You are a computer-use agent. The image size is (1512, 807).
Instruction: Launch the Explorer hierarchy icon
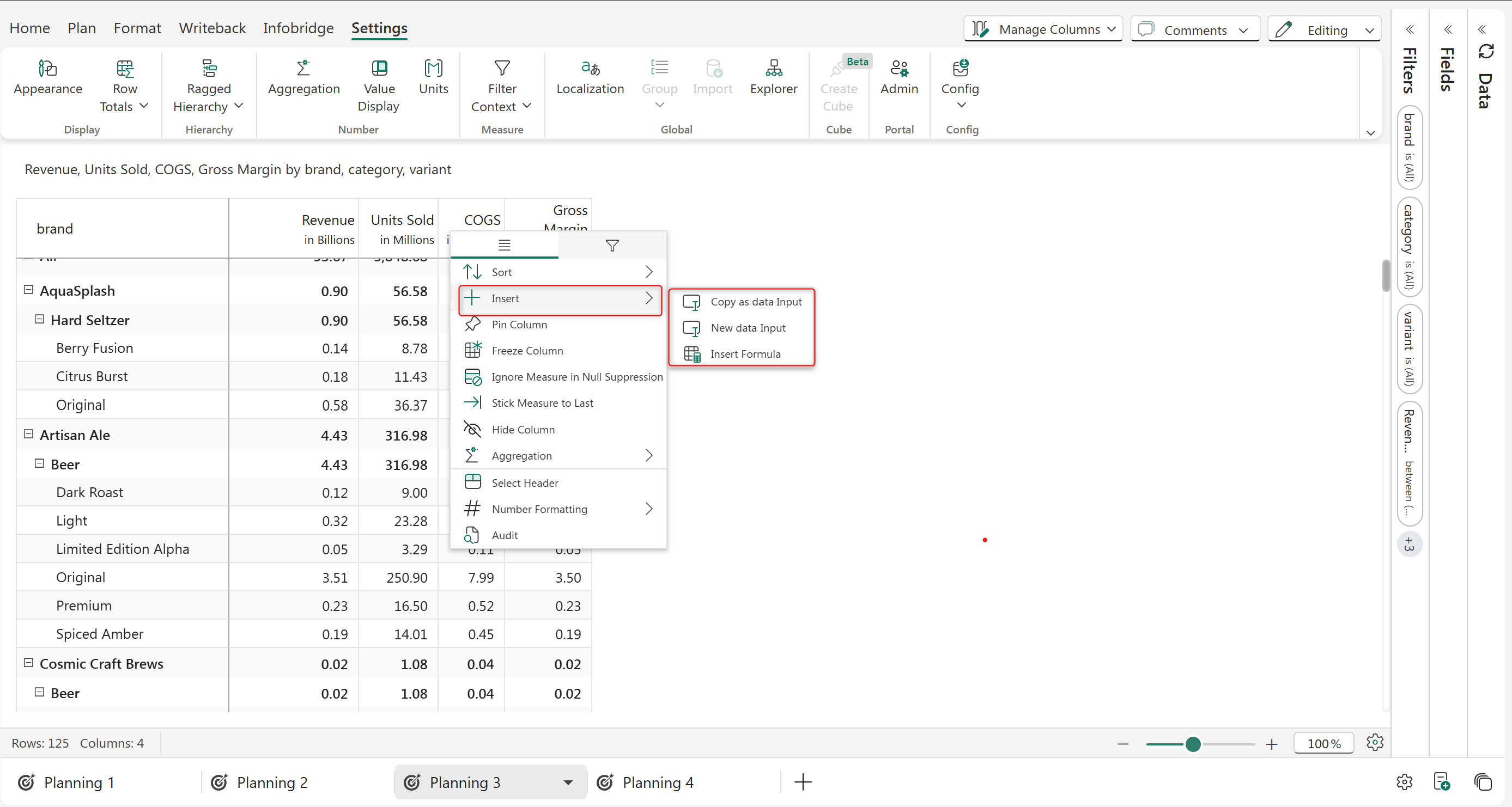coord(774,69)
